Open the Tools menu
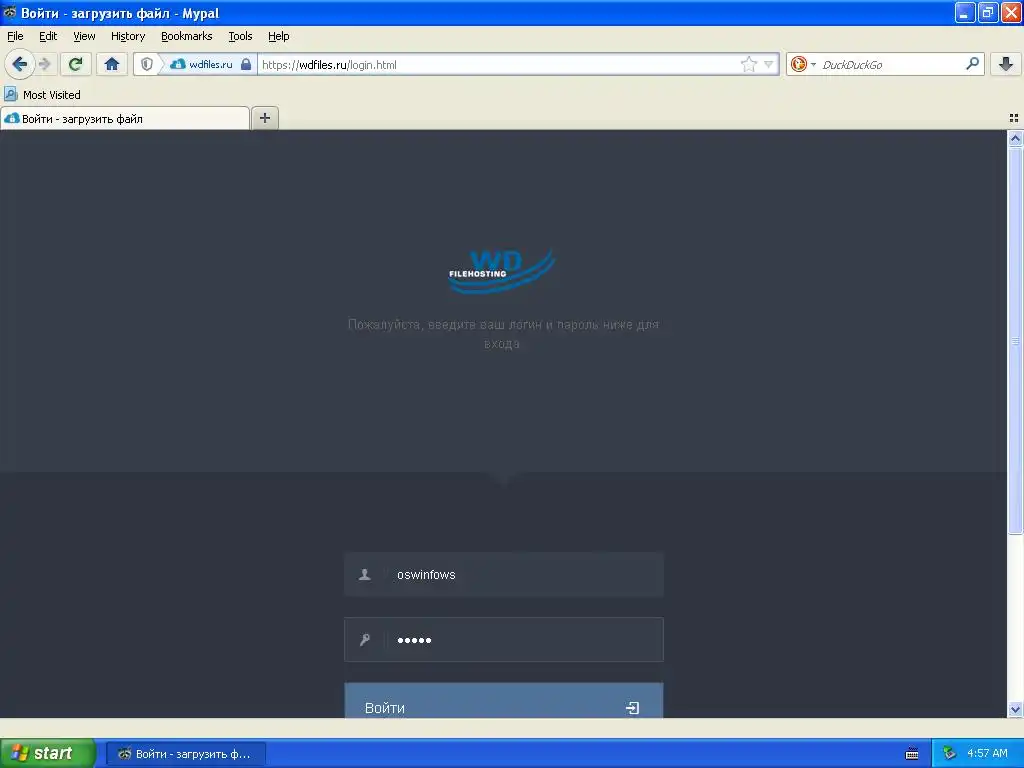 pos(240,36)
